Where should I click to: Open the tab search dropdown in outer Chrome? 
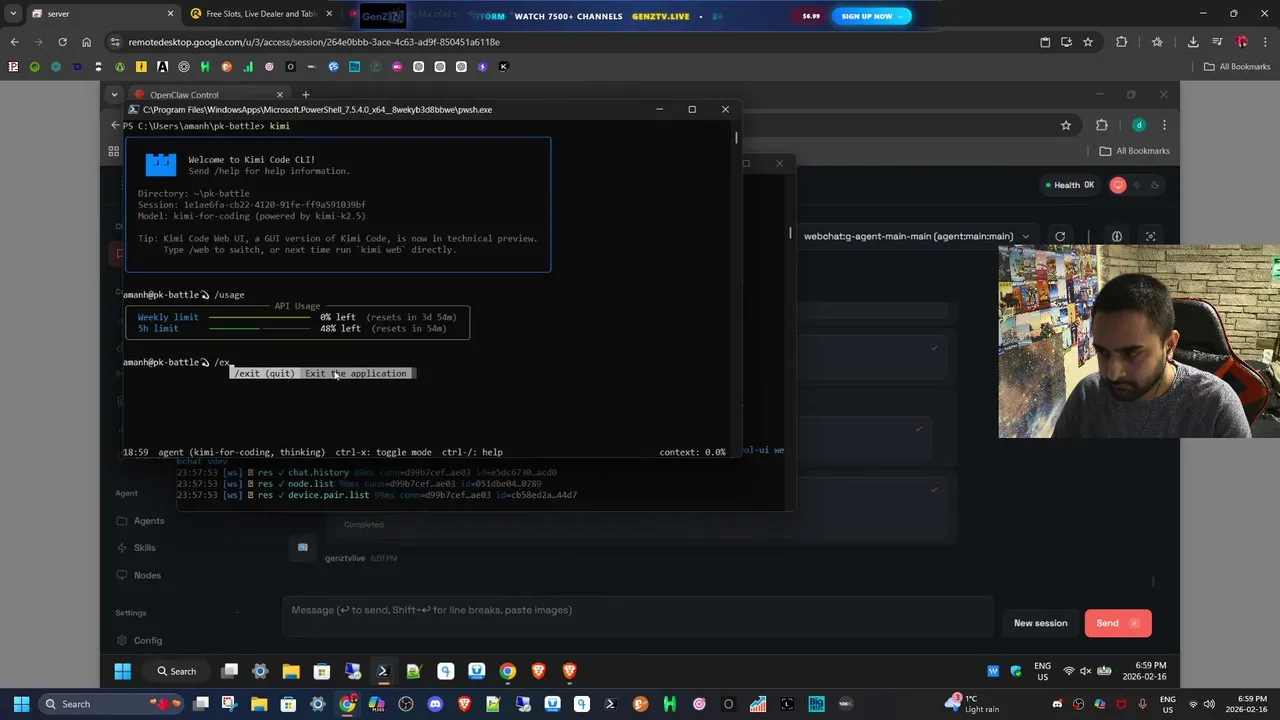coord(12,14)
